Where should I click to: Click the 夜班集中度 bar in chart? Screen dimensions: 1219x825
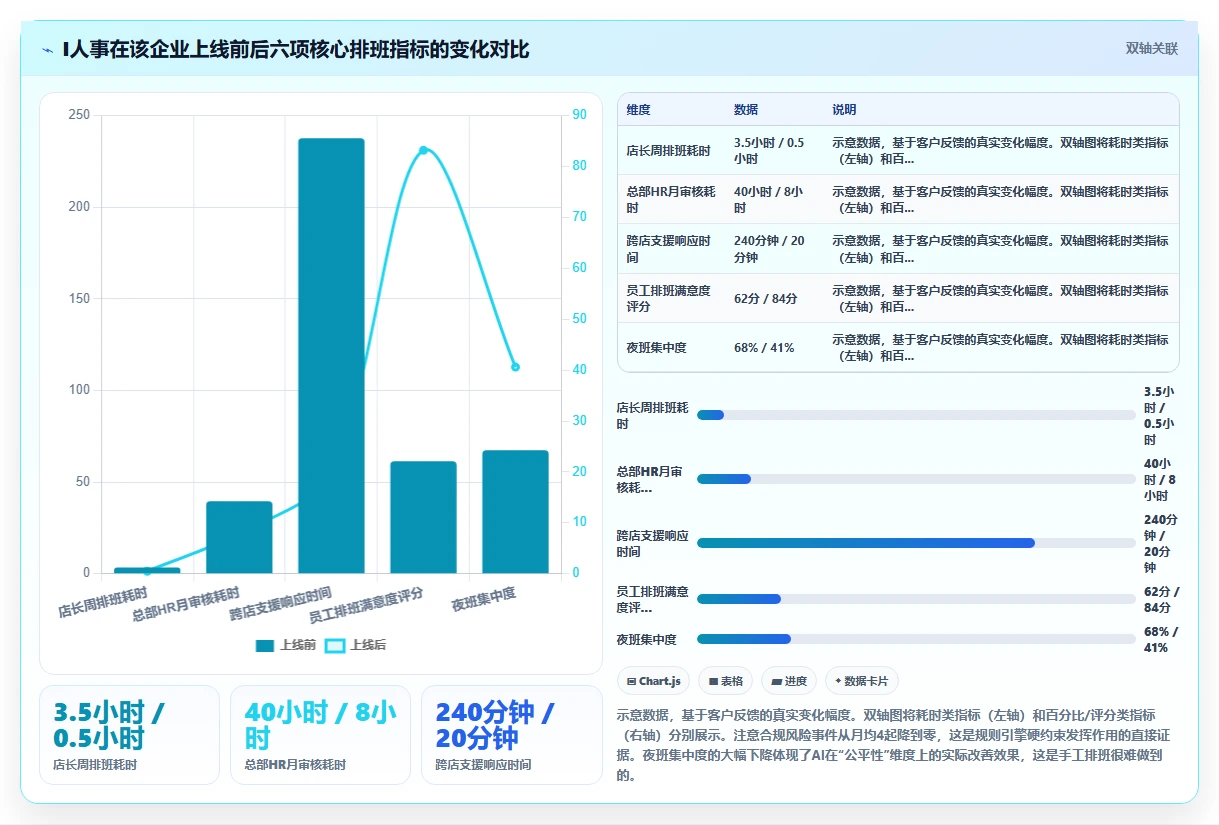515,512
